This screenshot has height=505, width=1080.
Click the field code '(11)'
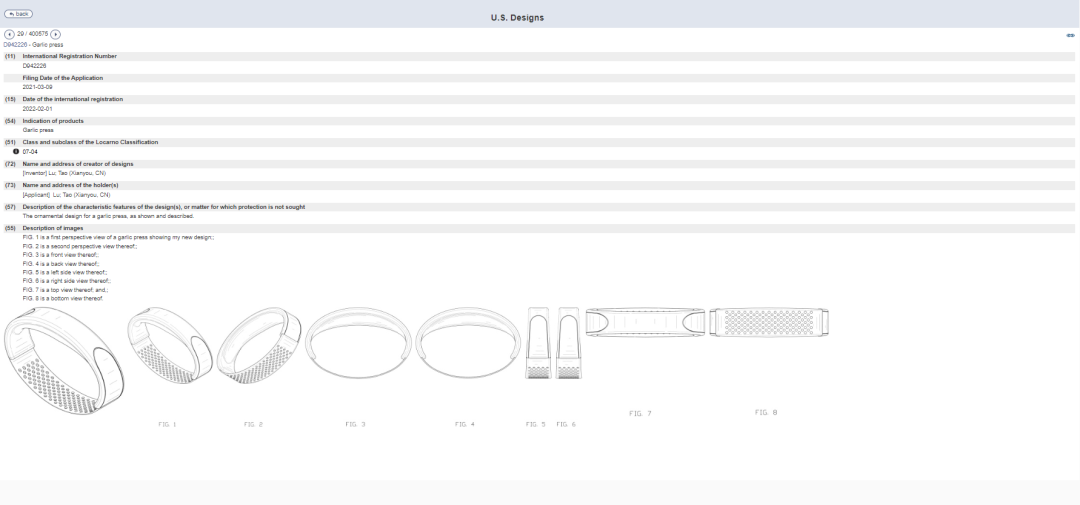pos(10,56)
